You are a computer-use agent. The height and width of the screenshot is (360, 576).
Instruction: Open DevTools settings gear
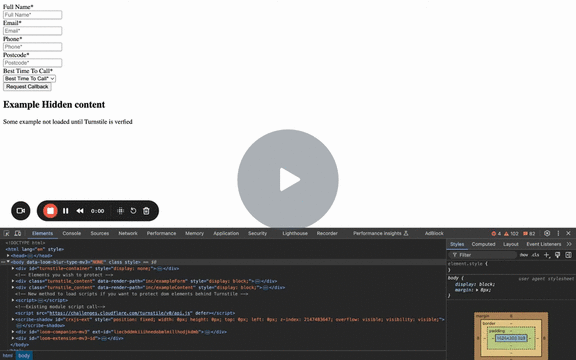pyautogui.click(x=547, y=233)
